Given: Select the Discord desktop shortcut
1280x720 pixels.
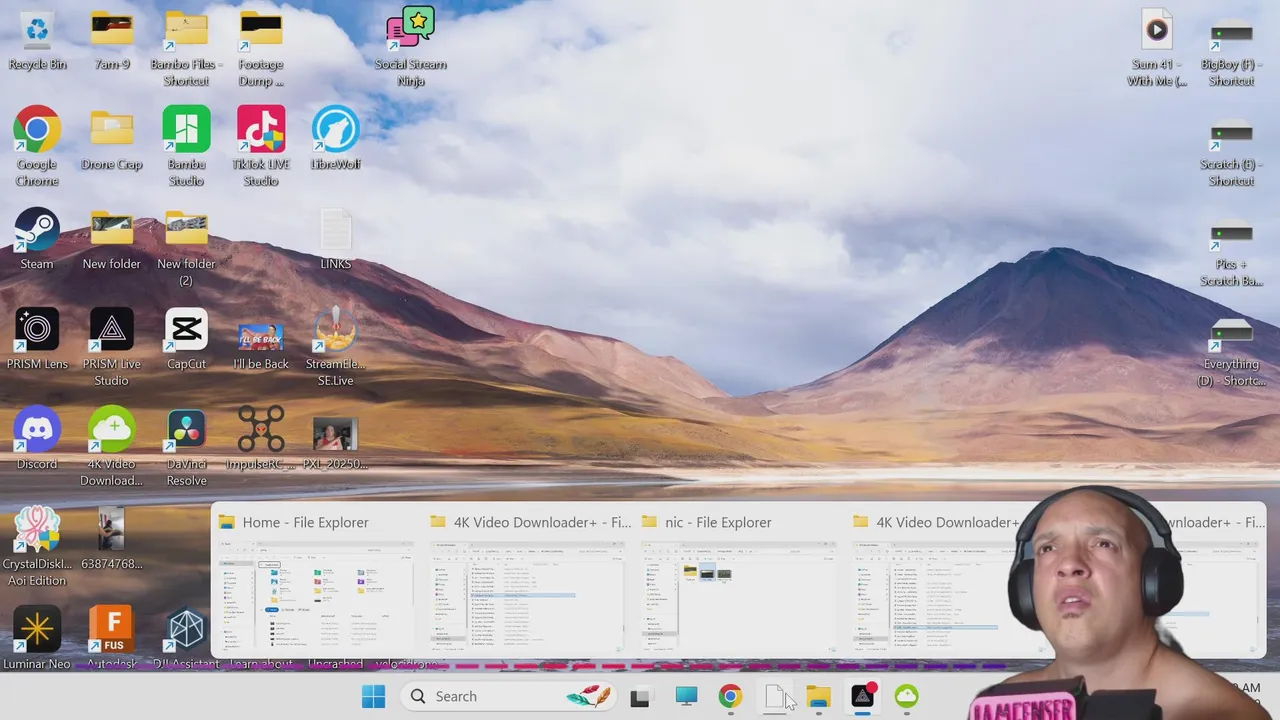Looking at the screenshot, I should click(x=37, y=439).
